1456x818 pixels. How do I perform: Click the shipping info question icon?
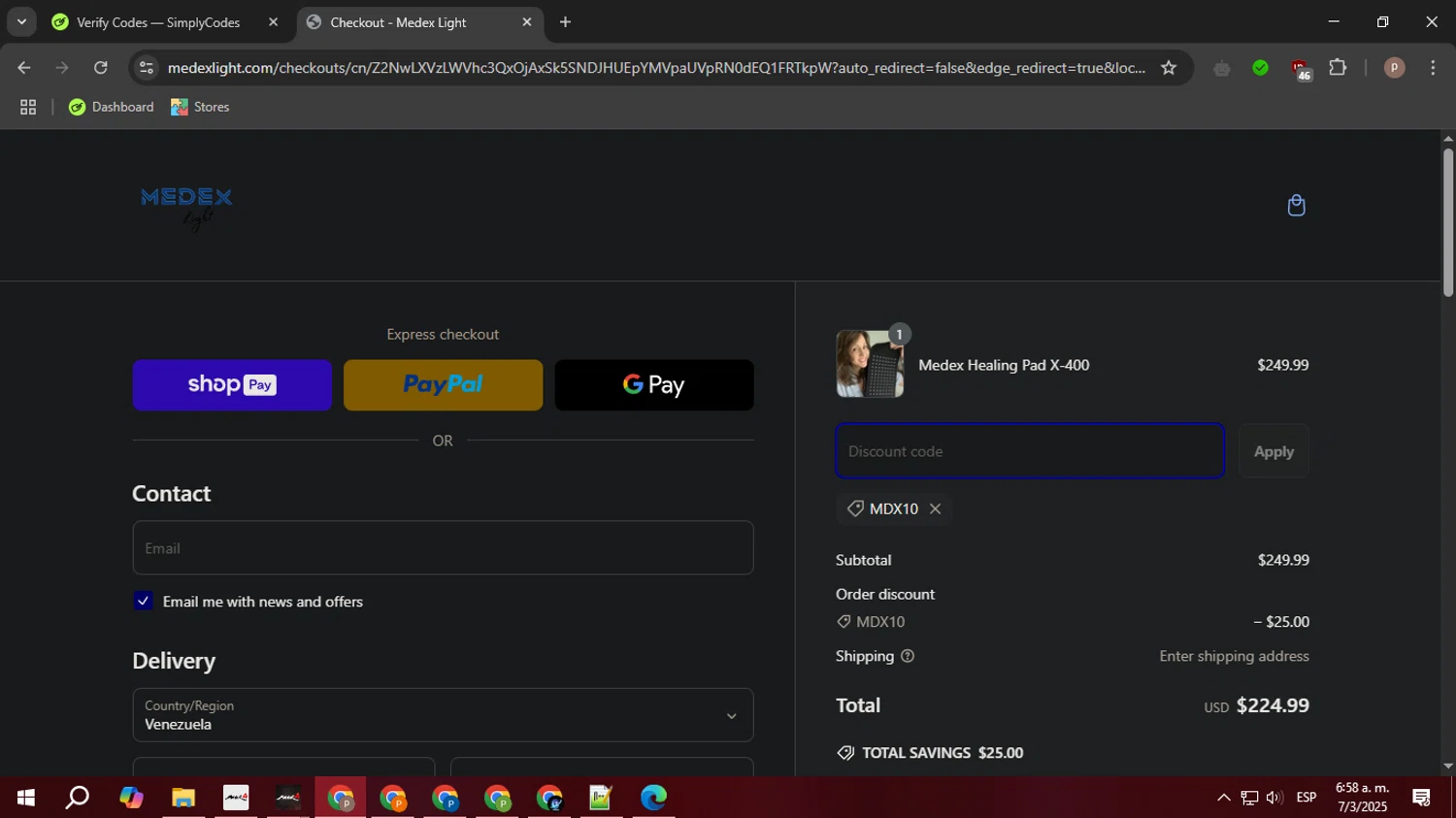coord(908,656)
